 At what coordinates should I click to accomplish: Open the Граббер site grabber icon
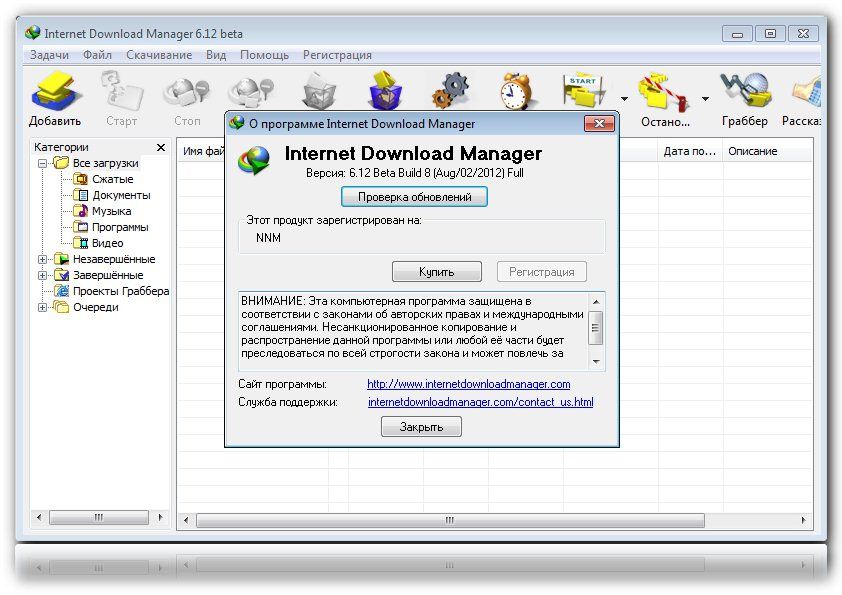(x=745, y=90)
